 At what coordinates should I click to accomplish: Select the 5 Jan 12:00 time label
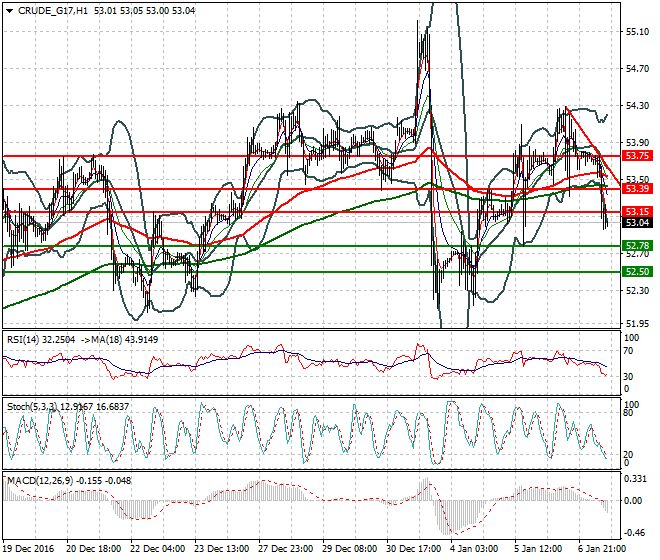(538, 549)
